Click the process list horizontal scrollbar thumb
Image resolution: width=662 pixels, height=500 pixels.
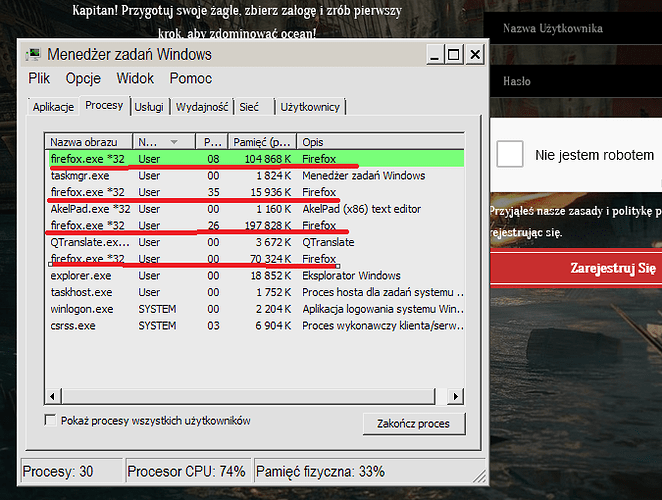[248, 396]
